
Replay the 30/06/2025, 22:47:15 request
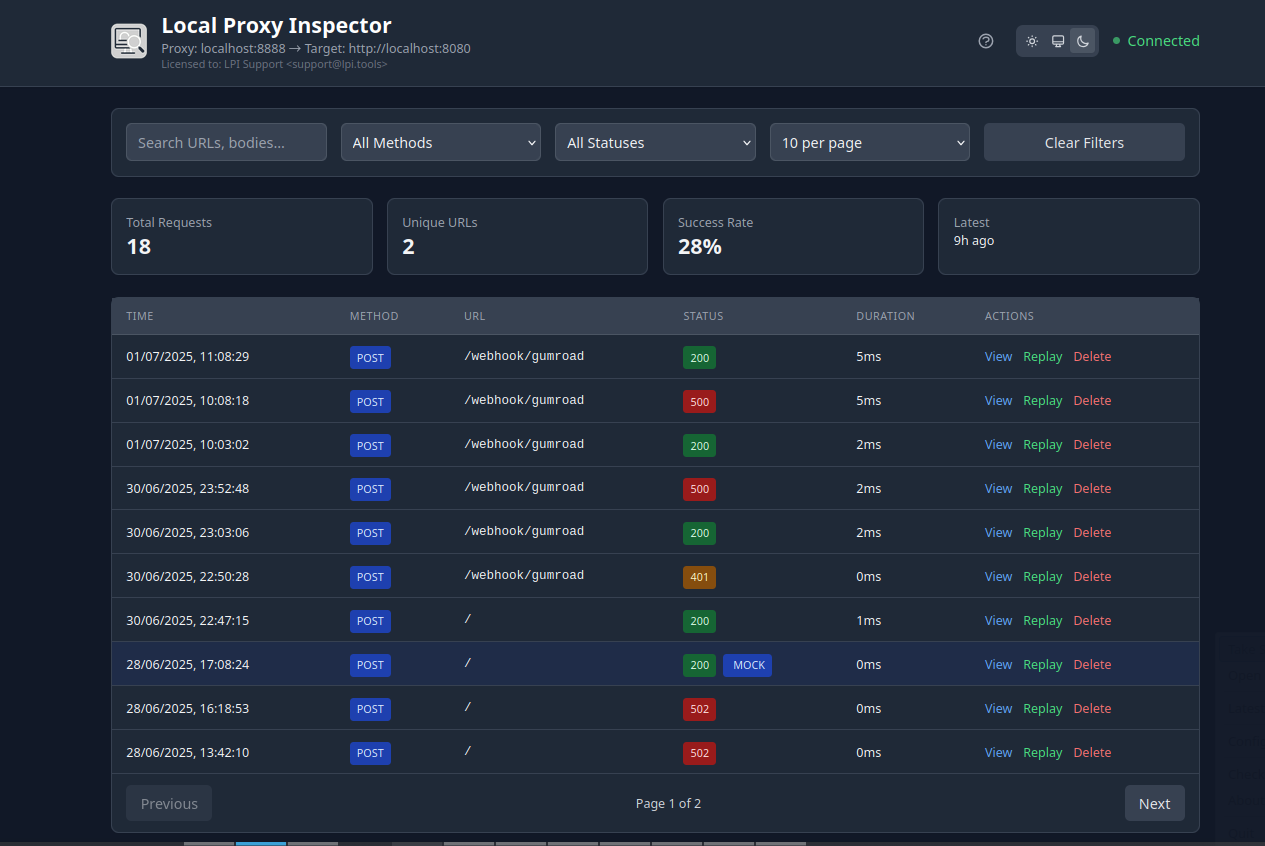pos(1042,620)
